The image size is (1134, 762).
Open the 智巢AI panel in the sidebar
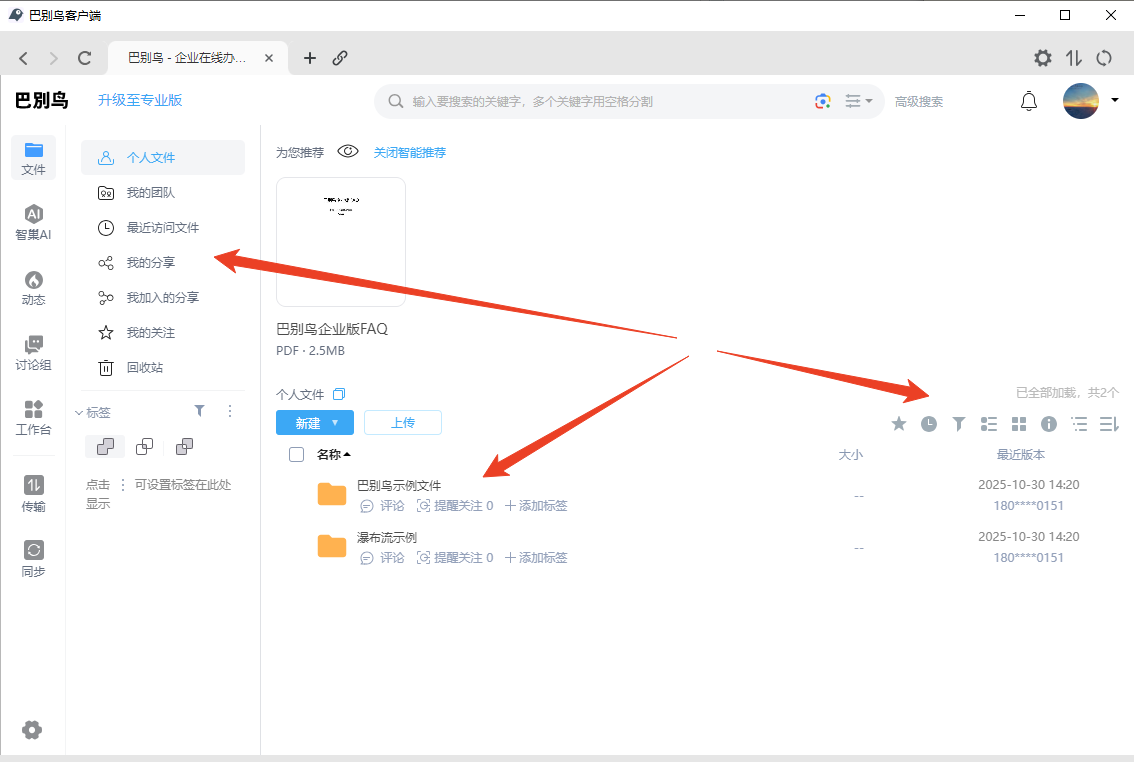point(33,222)
